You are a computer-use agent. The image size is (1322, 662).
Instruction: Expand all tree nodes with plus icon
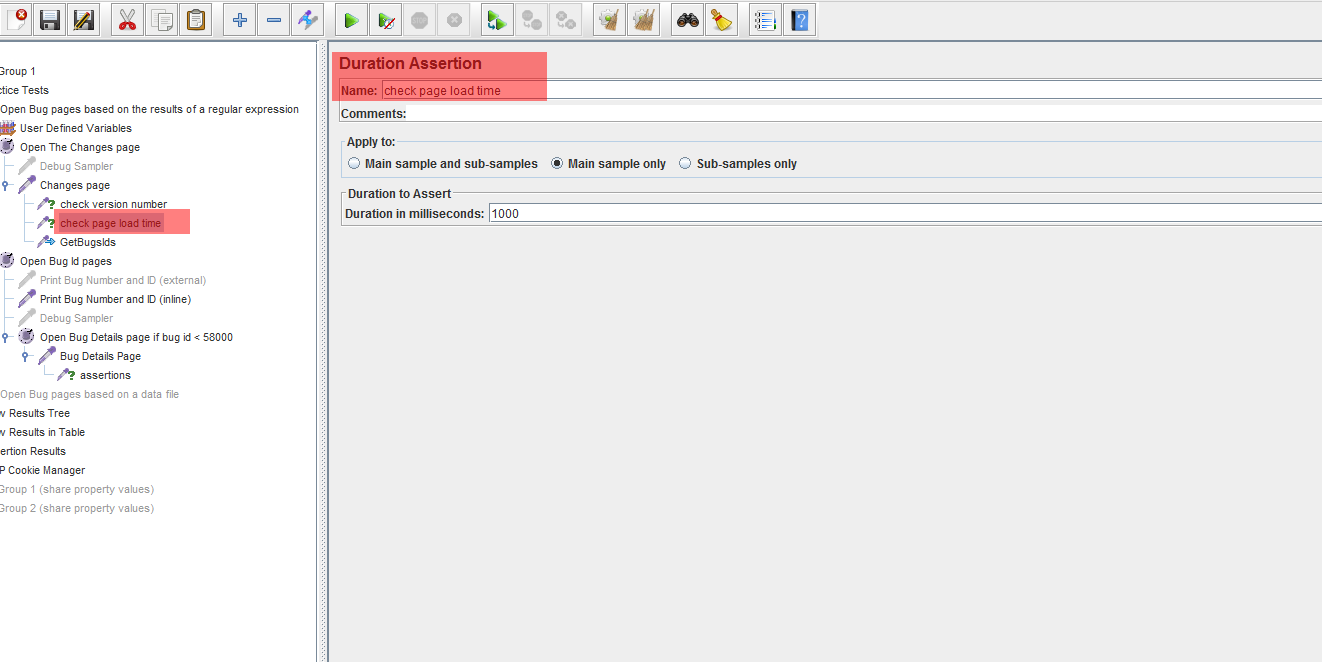239,19
